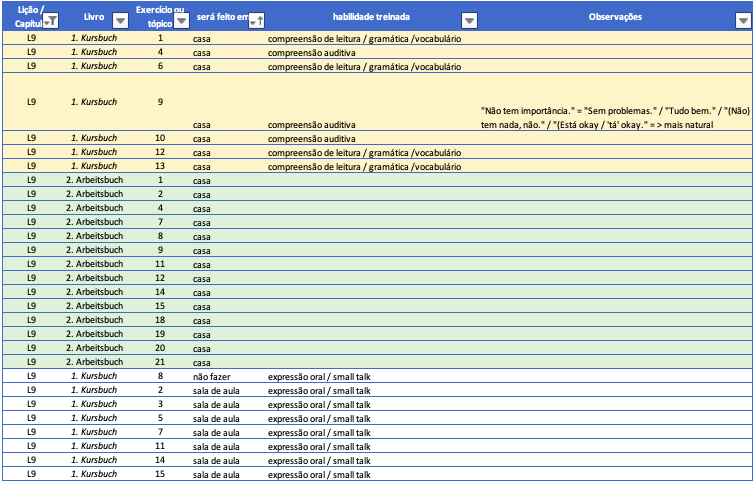The height and width of the screenshot is (481, 755).
Task: Click the exercise number 13 cell
Action: (x=160, y=166)
